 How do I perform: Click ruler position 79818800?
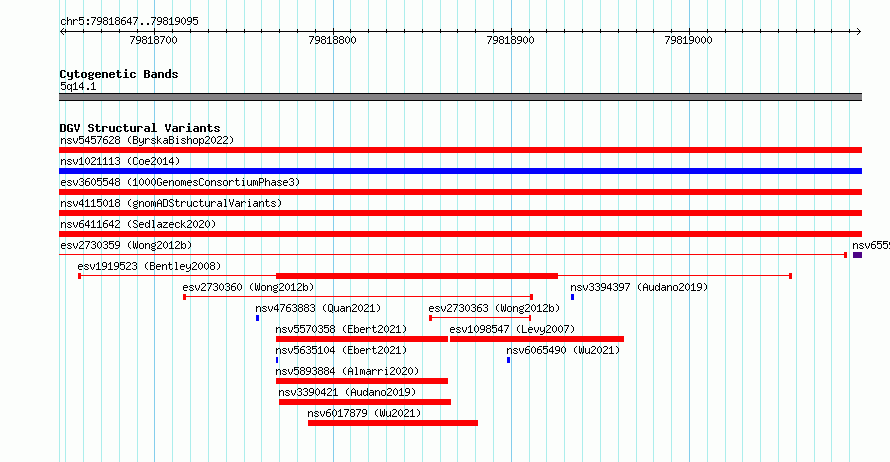(332, 40)
